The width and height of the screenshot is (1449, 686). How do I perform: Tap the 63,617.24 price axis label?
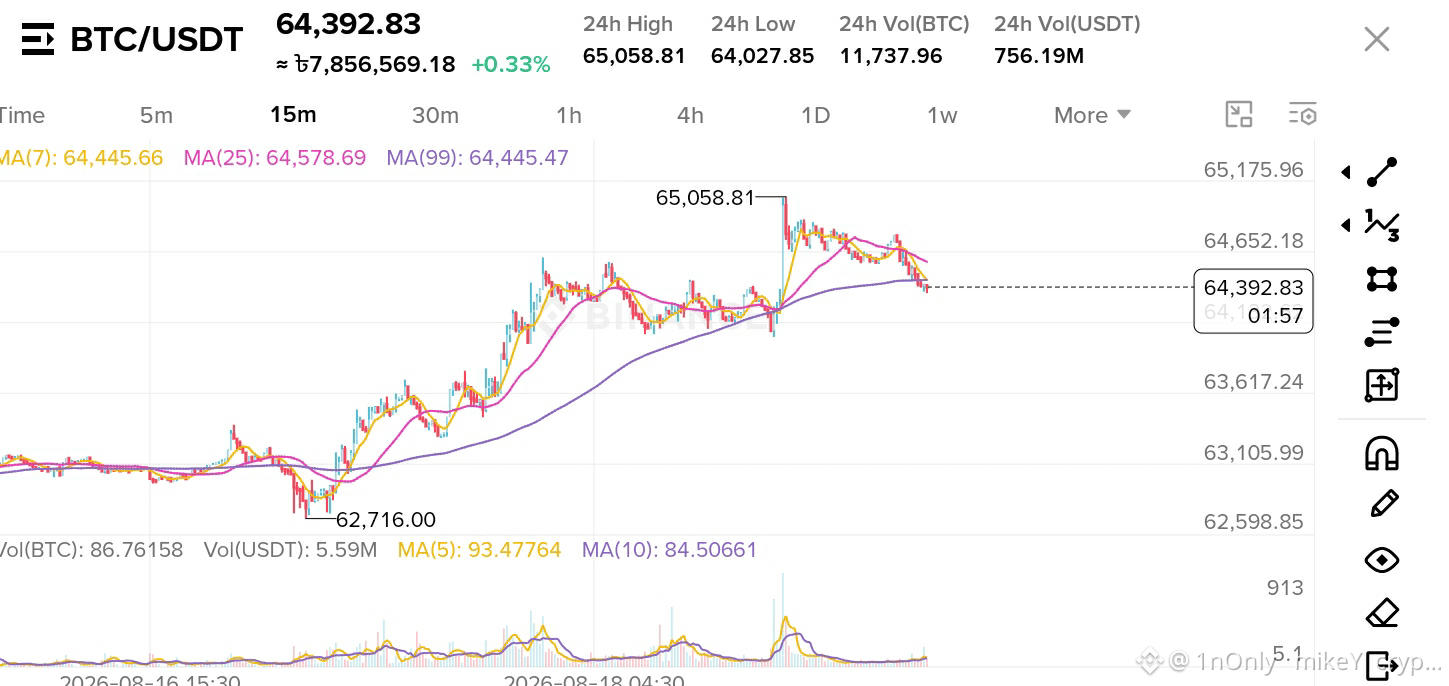(1254, 382)
